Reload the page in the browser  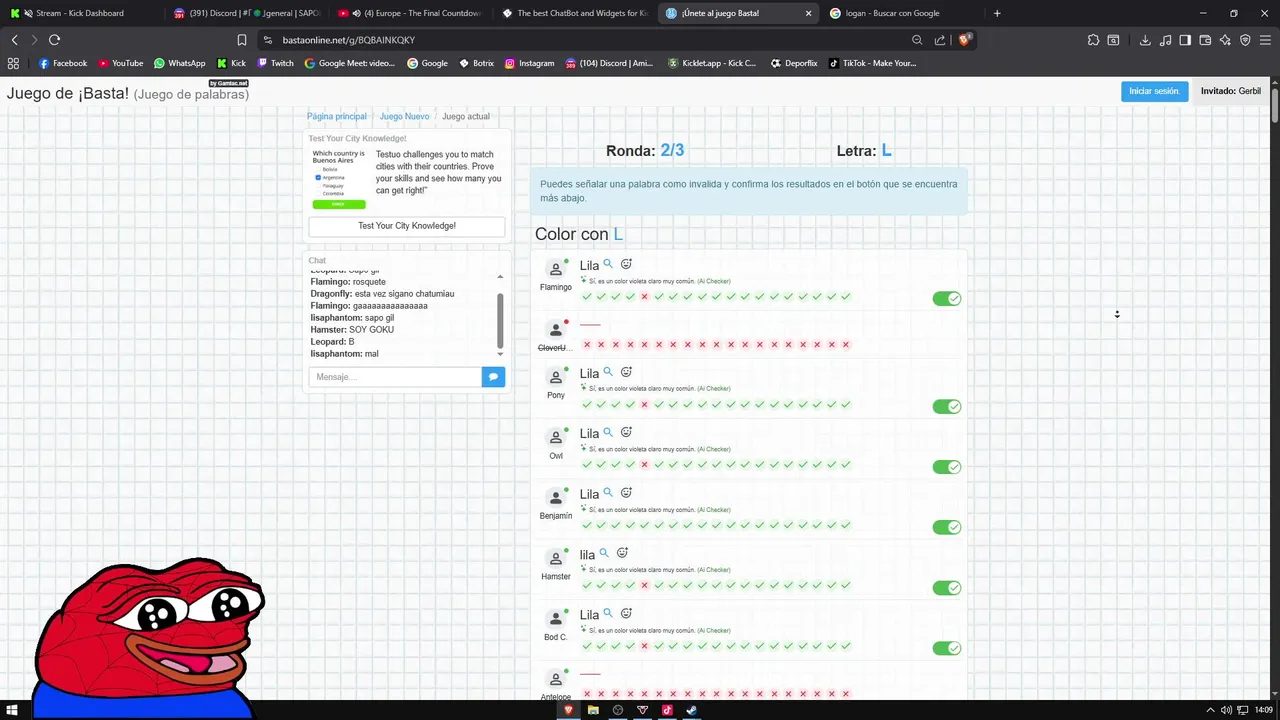54,40
